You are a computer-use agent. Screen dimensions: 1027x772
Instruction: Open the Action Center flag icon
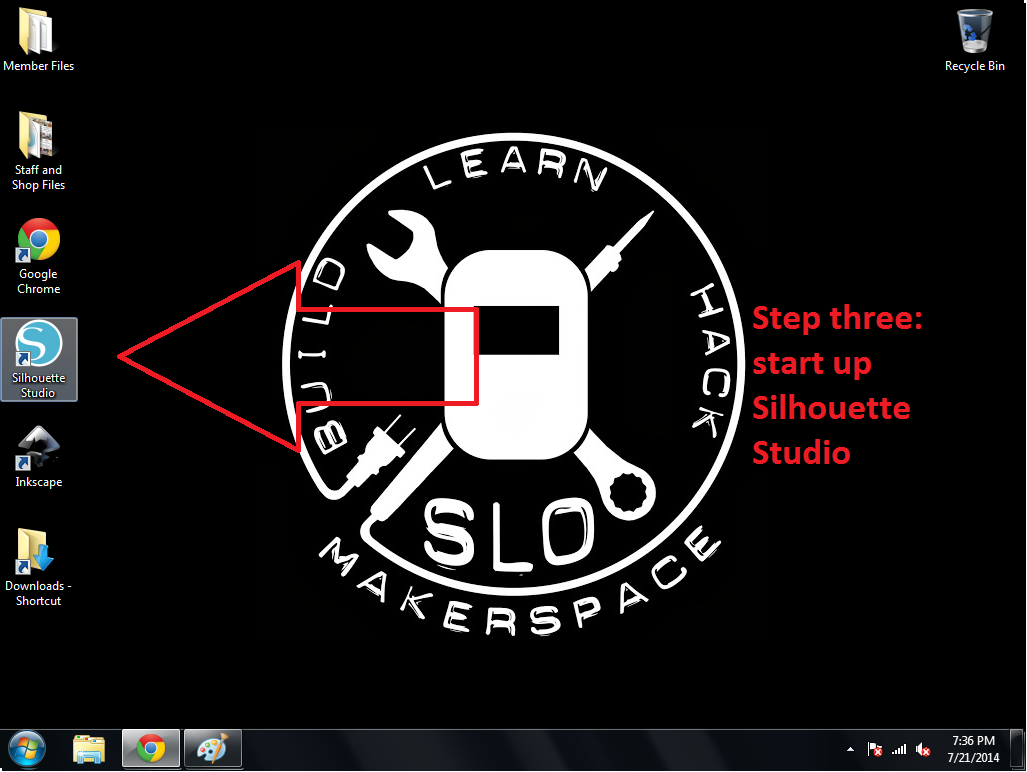pos(874,749)
